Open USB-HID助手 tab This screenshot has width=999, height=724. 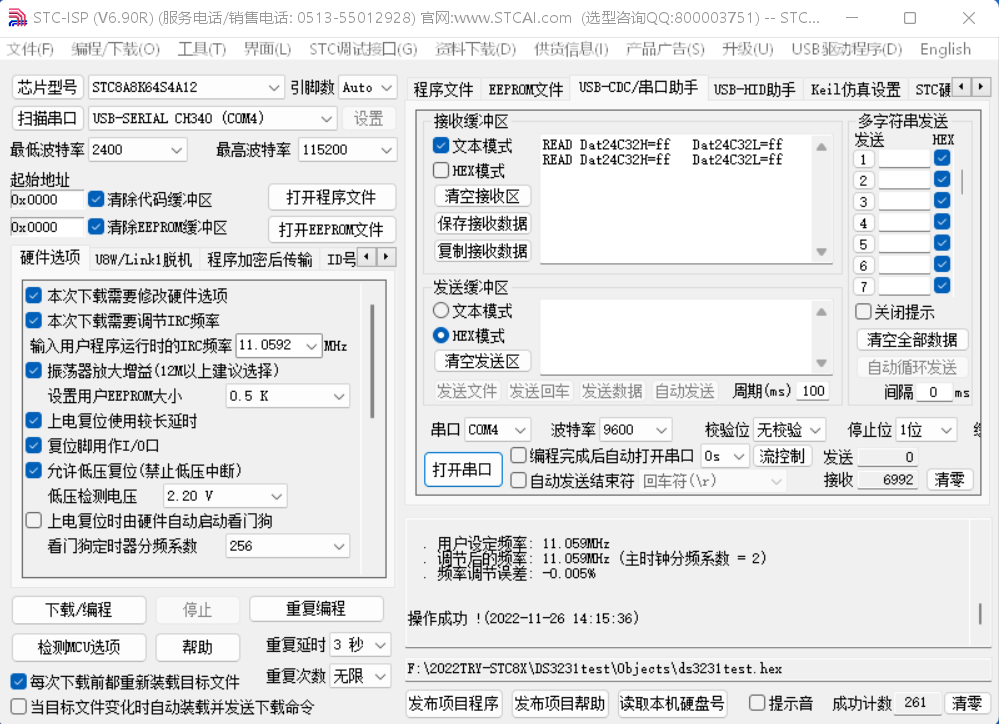754,90
